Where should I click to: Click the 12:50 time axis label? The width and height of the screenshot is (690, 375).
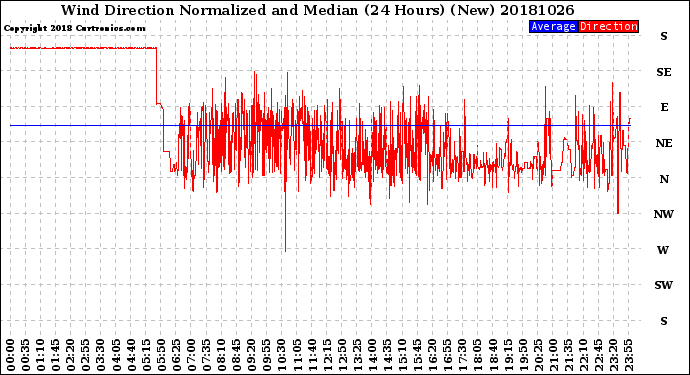[342, 355]
